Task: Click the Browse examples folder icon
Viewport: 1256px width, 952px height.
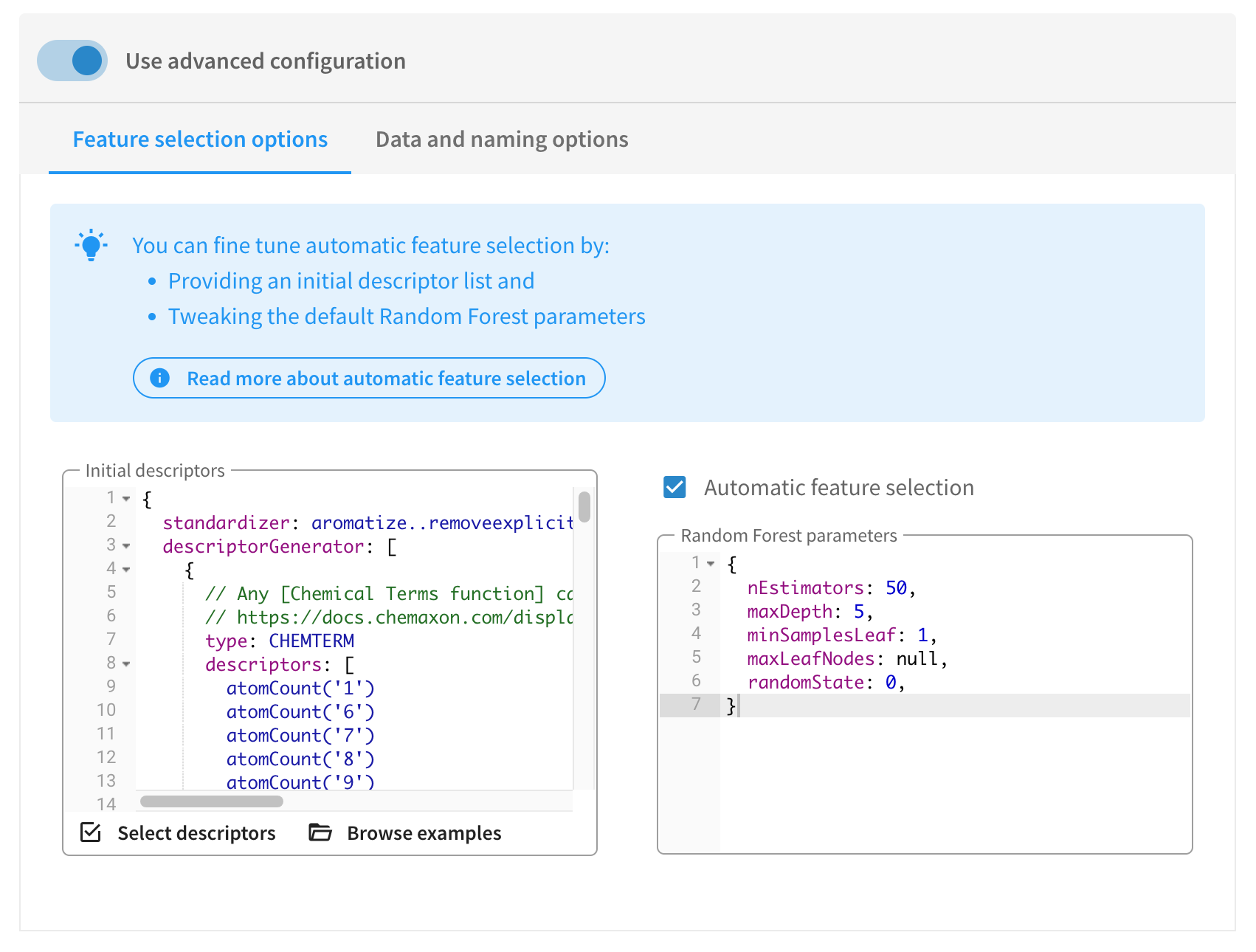Action: tap(320, 832)
